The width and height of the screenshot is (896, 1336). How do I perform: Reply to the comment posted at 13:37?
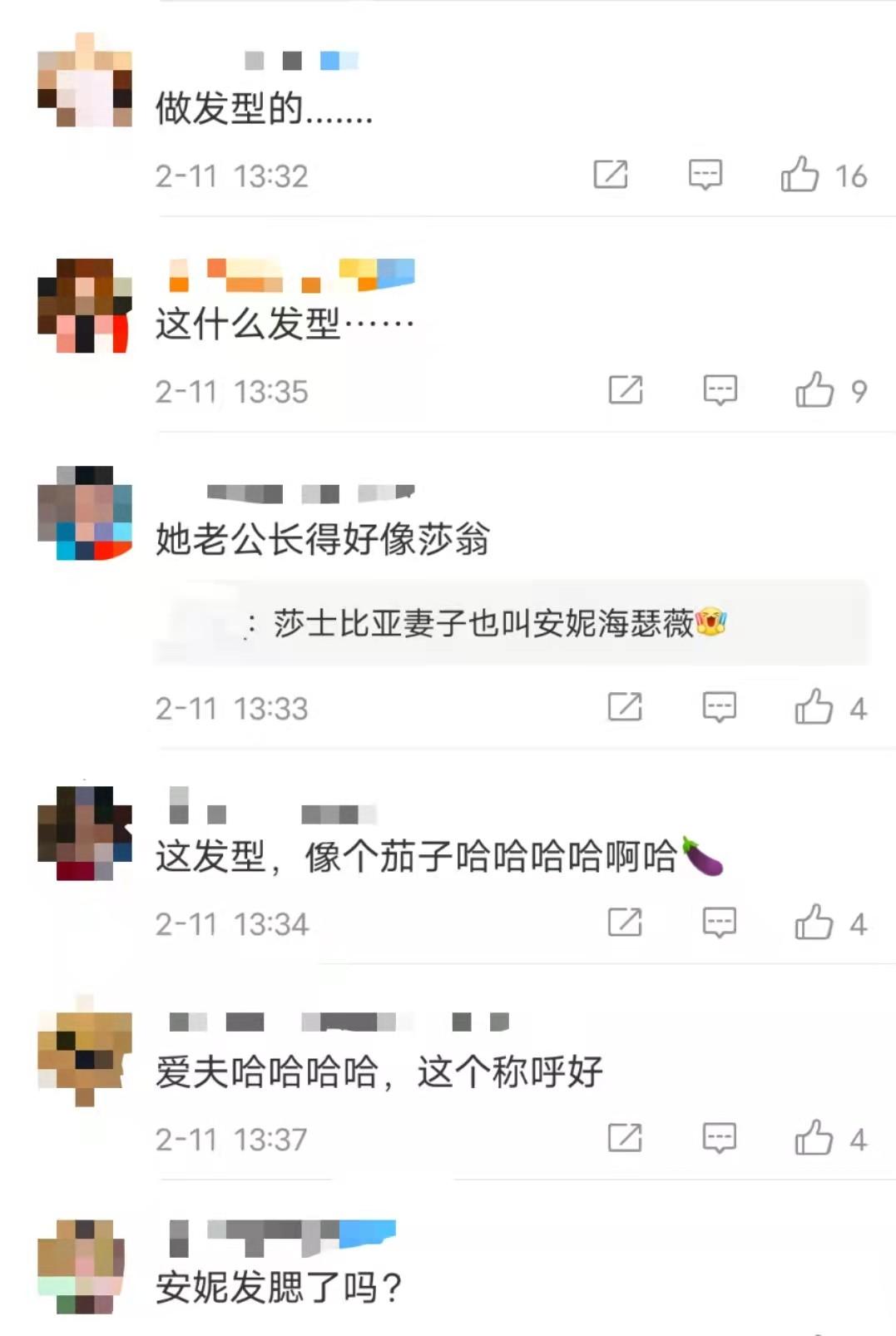(x=719, y=1138)
